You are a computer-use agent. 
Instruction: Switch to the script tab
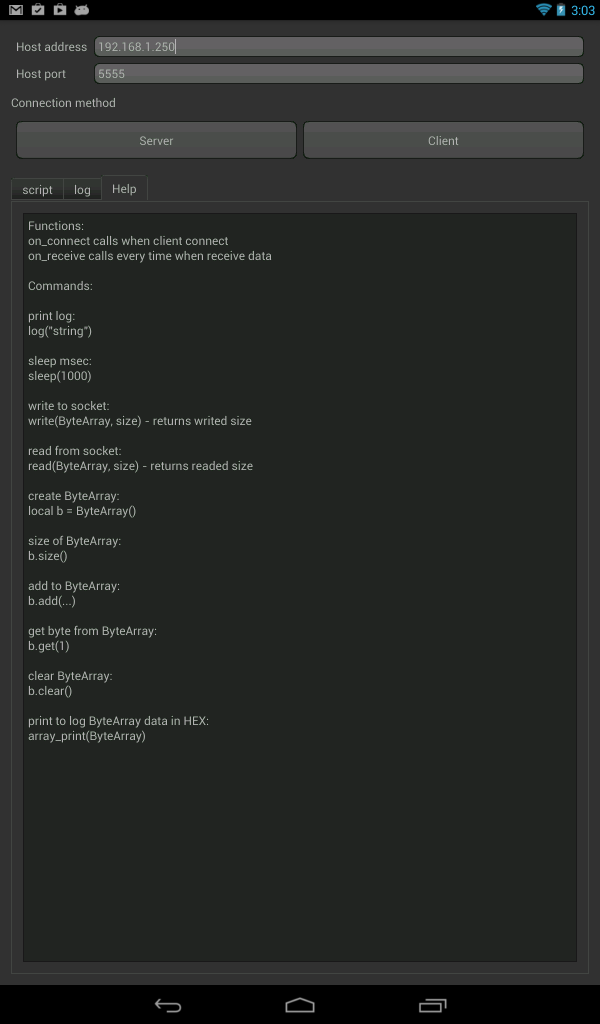pyautogui.click(x=37, y=189)
